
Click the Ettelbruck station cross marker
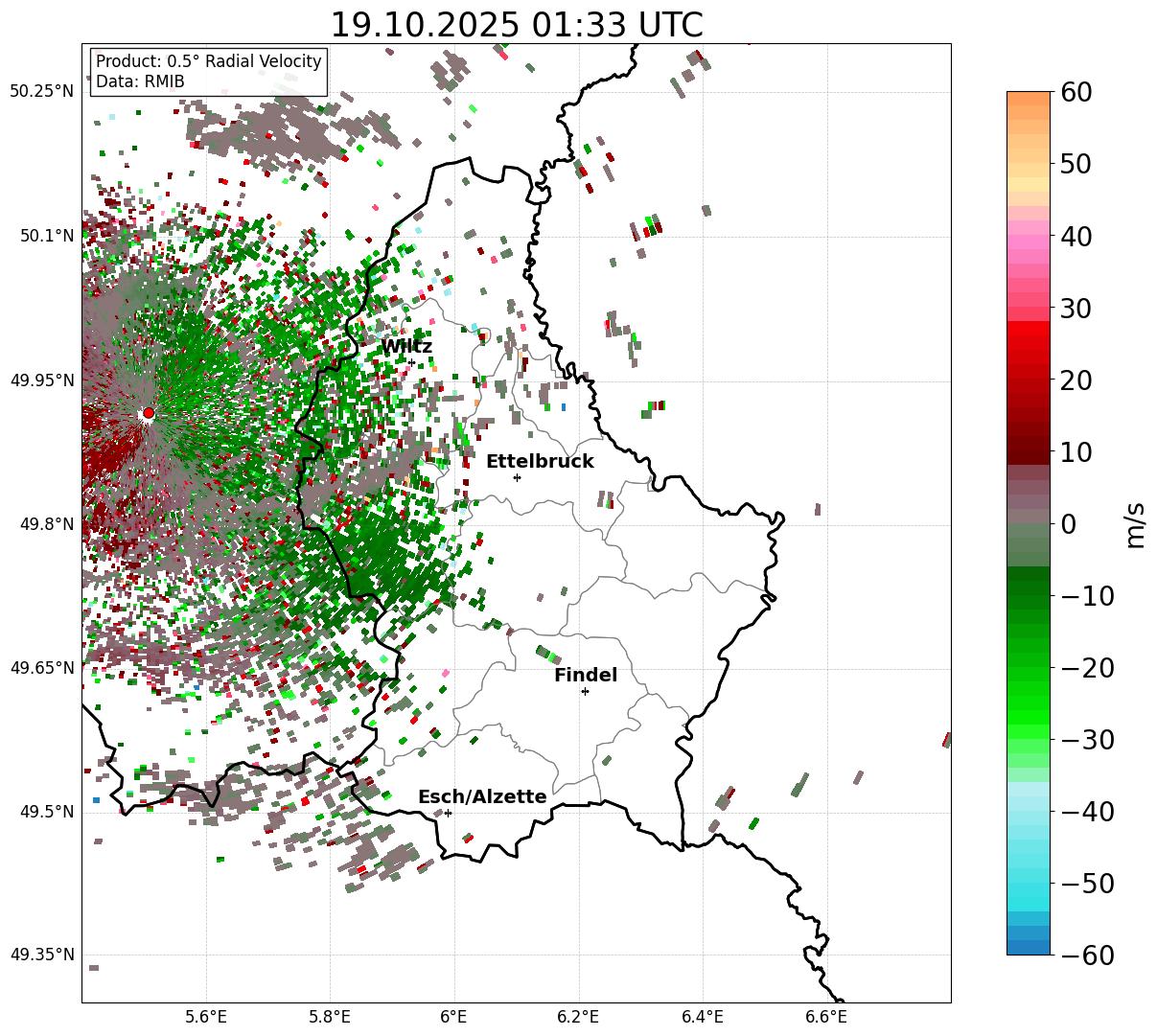point(517,477)
